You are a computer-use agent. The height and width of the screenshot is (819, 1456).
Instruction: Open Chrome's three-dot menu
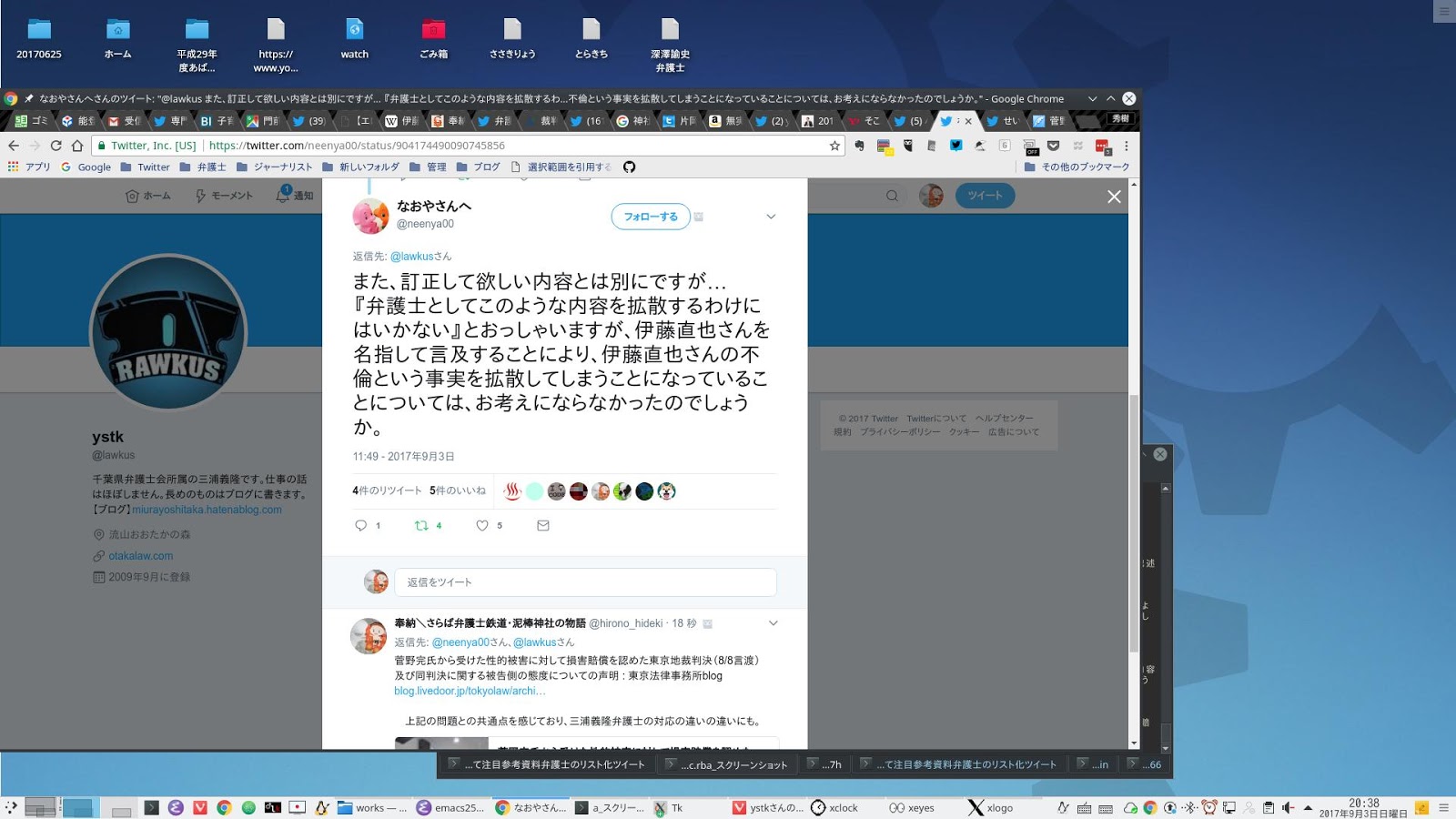click(x=1126, y=146)
